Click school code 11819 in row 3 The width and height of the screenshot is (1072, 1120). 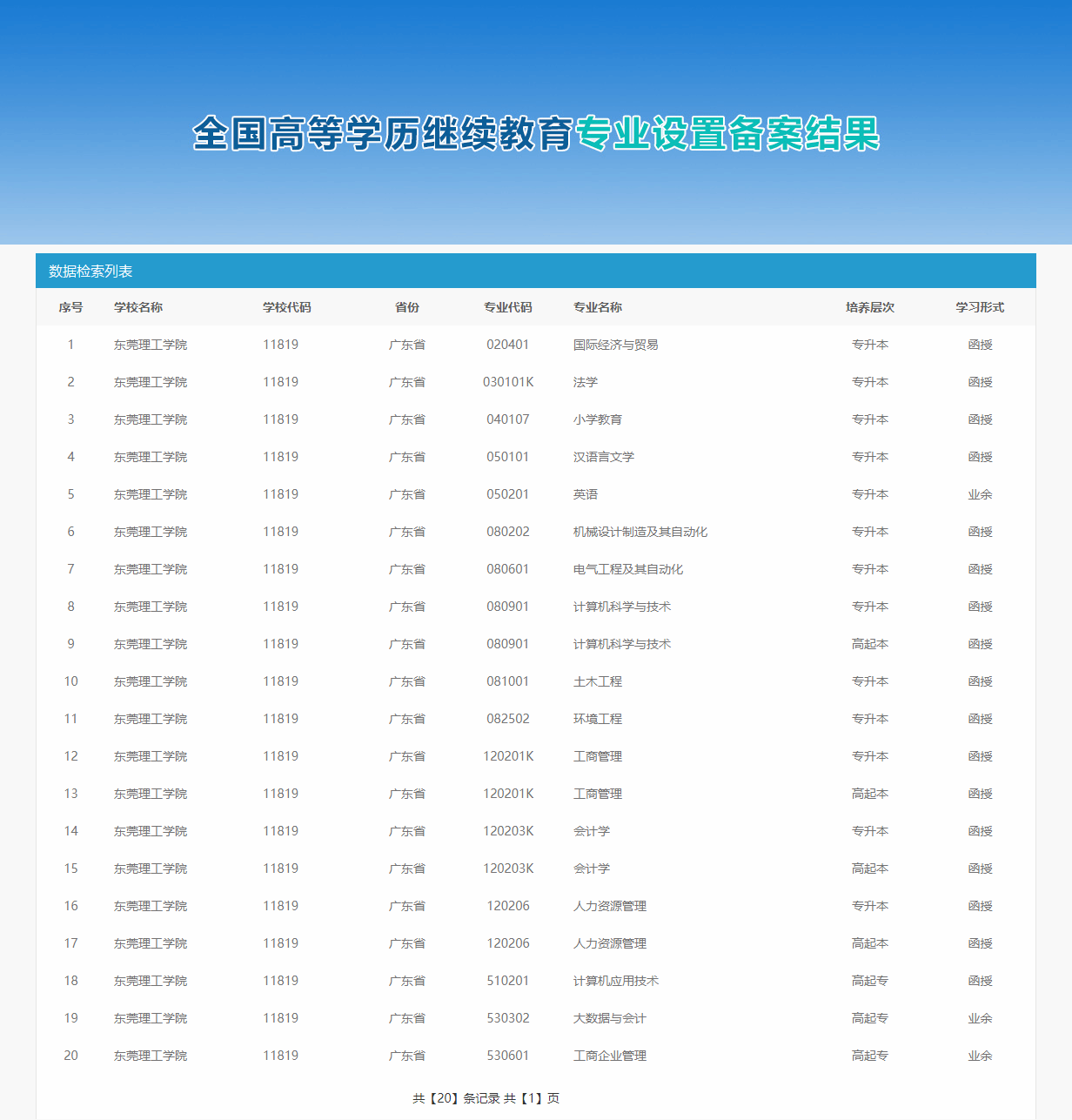(x=281, y=419)
